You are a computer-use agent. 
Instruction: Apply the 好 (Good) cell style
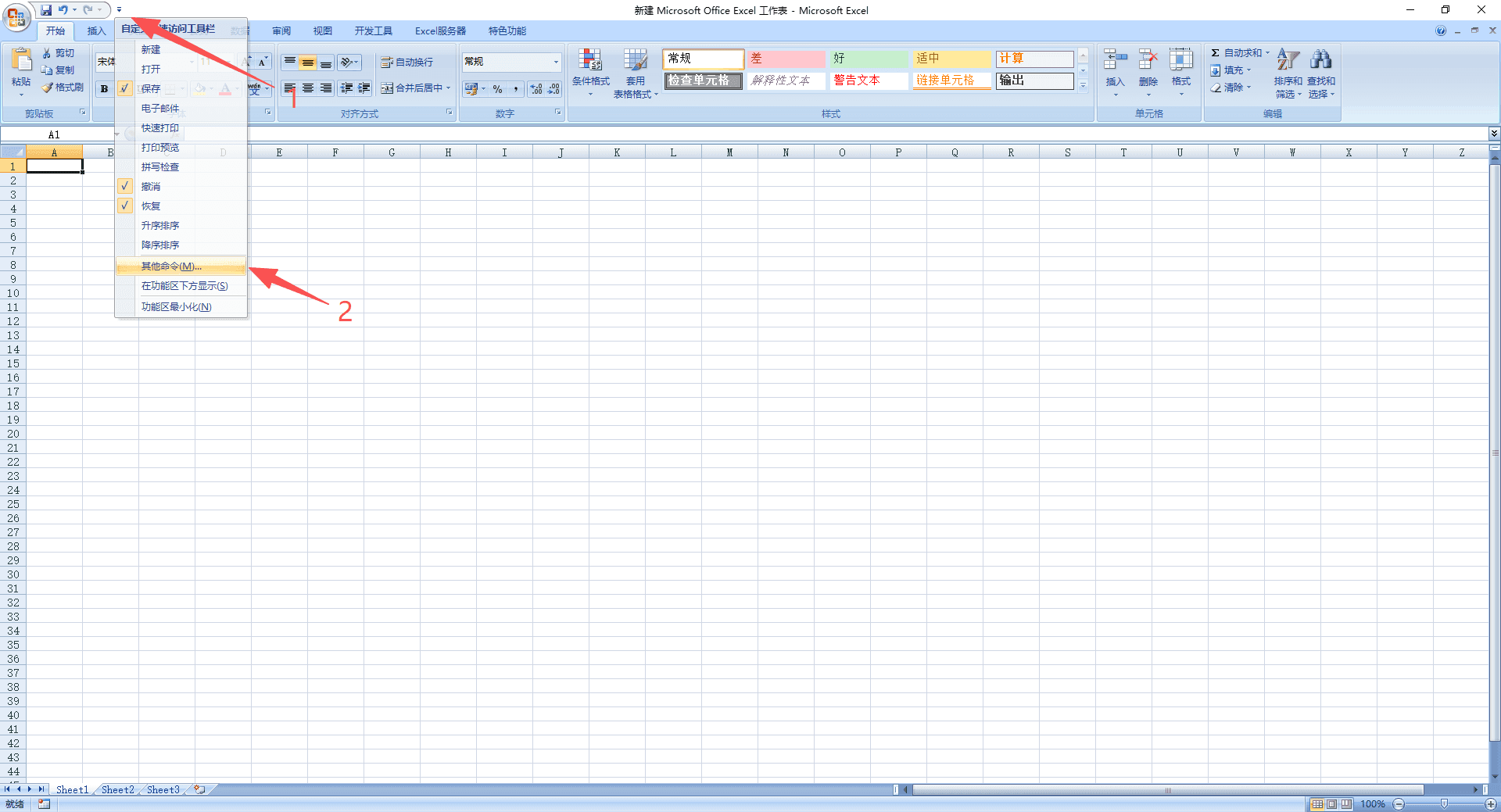[x=869, y=59]
